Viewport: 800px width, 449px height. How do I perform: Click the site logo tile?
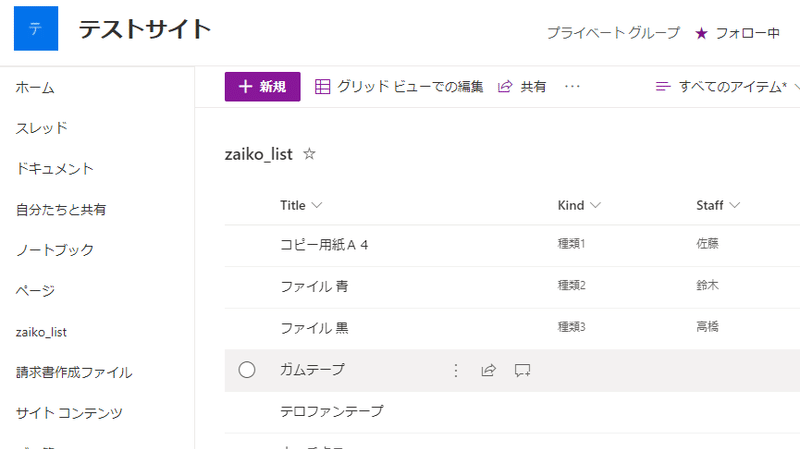point(36,29)
